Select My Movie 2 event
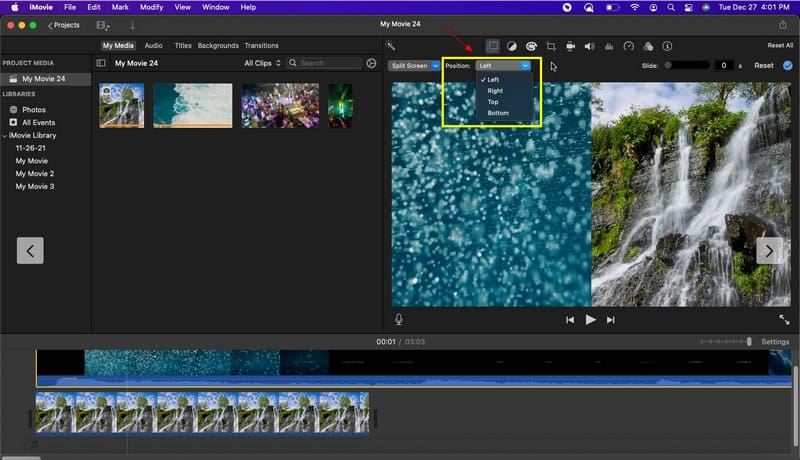Viewport: 800px width, 460px height. pyautogui.click(x=35, y=174)
